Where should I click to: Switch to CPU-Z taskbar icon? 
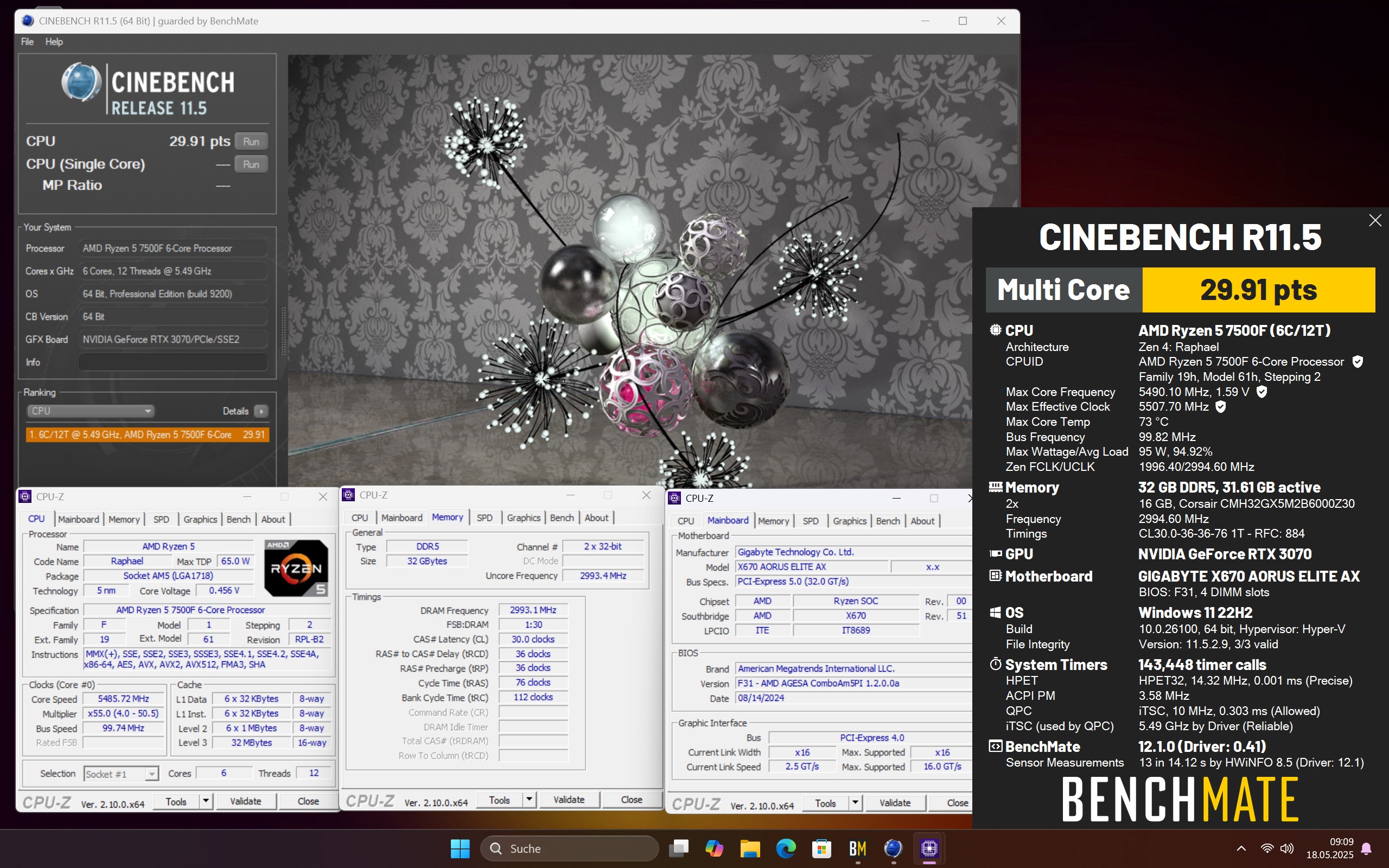point(929,848)
